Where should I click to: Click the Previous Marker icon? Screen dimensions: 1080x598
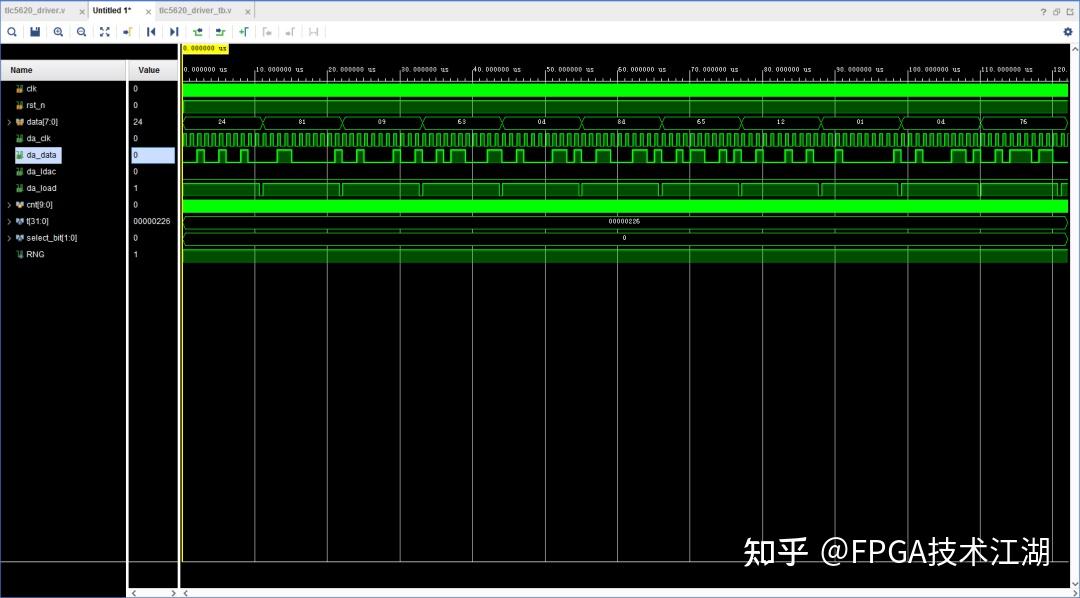coord(267,32)
